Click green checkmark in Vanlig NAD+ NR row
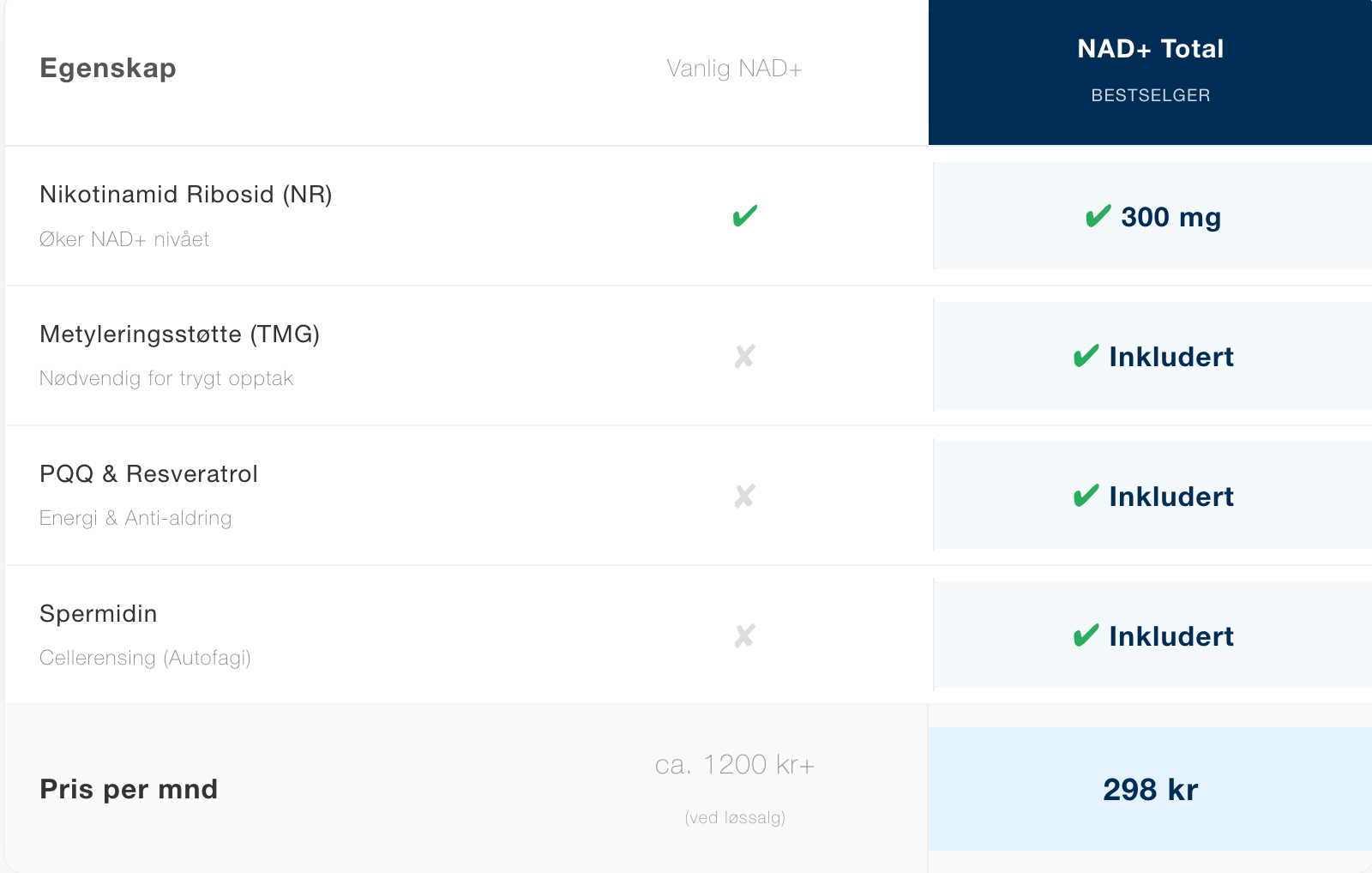 [x=744, y=216]
